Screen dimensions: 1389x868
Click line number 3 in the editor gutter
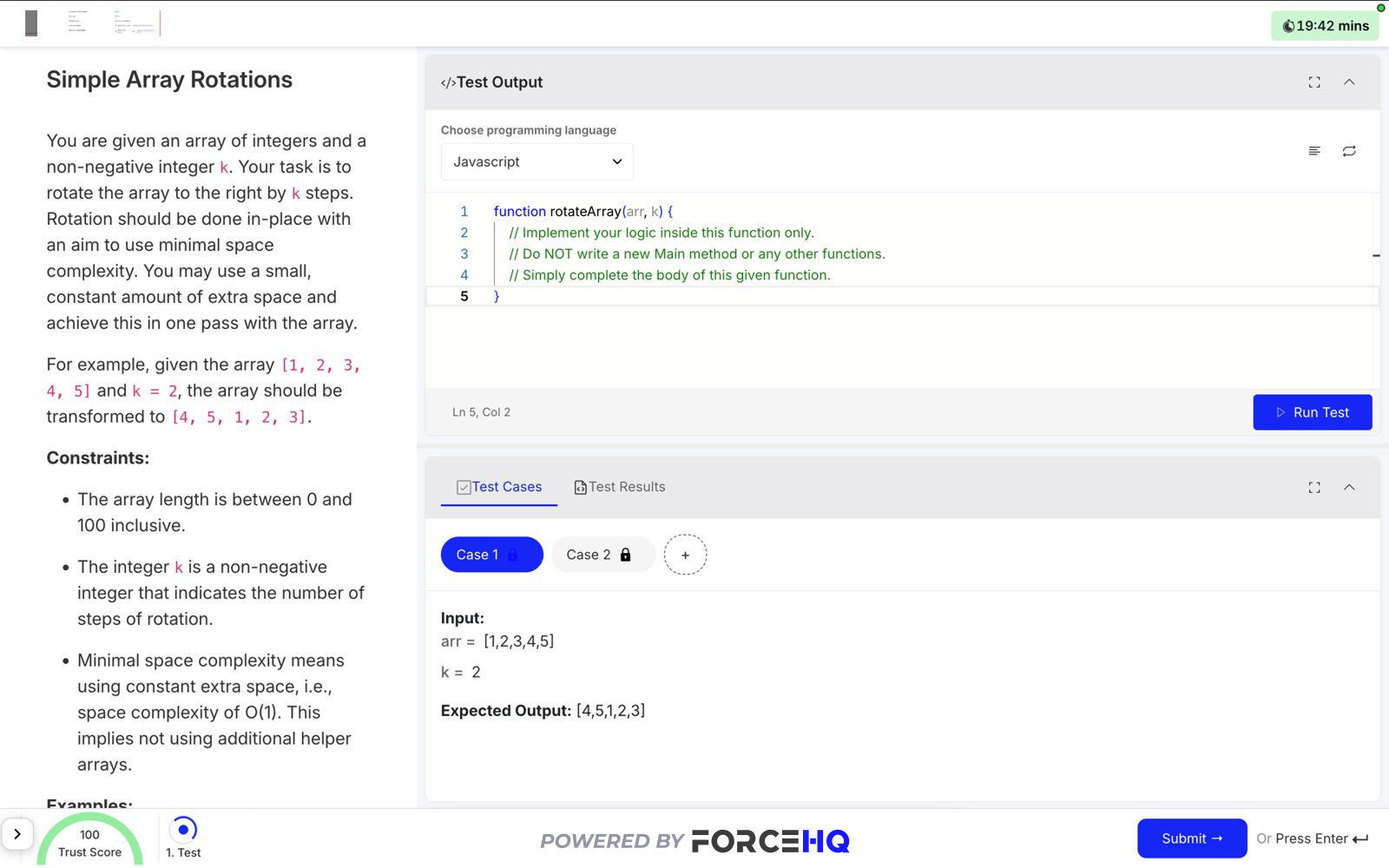click(464, 253)
